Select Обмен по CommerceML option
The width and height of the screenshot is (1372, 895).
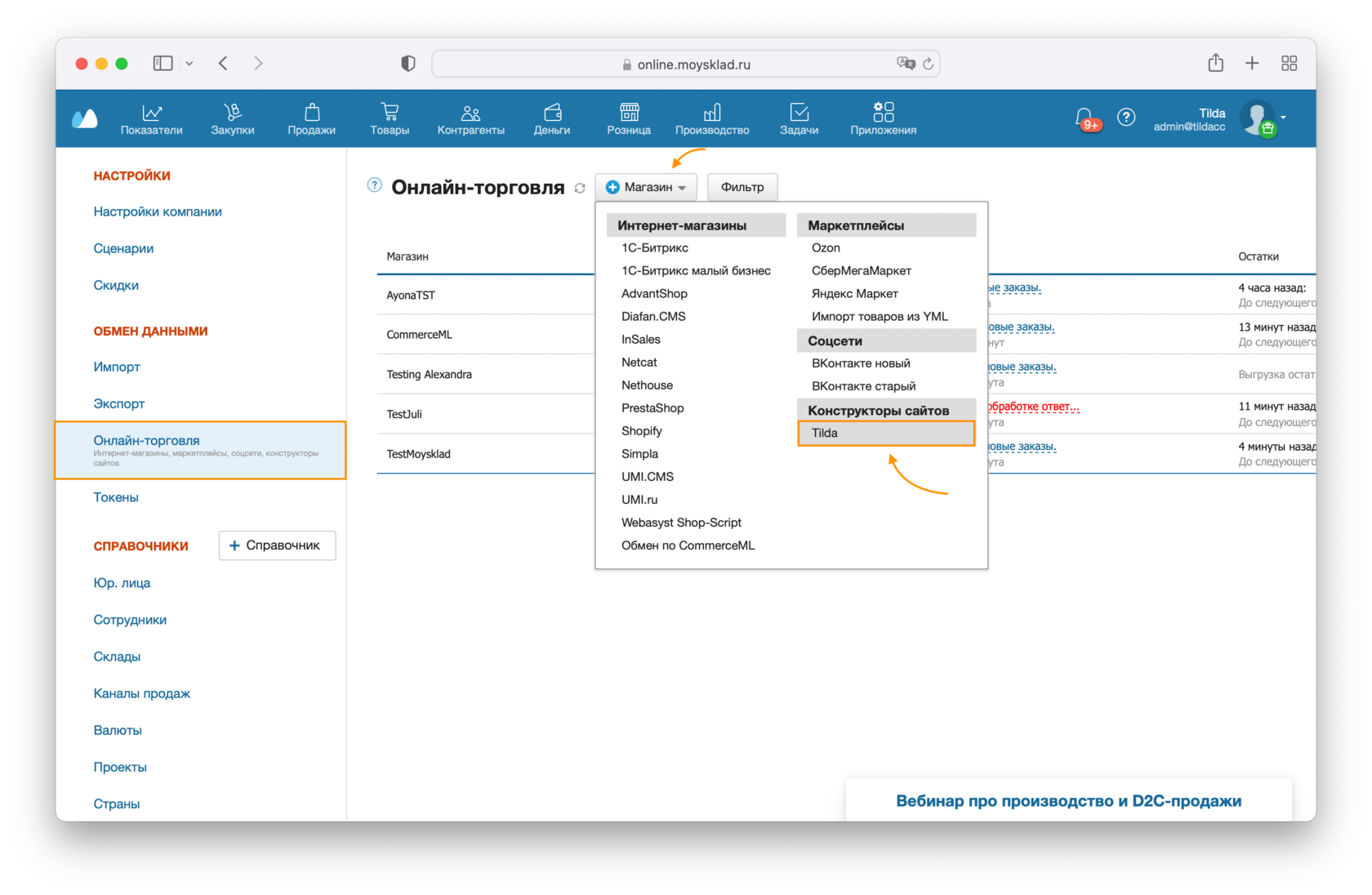pos(688,545)
